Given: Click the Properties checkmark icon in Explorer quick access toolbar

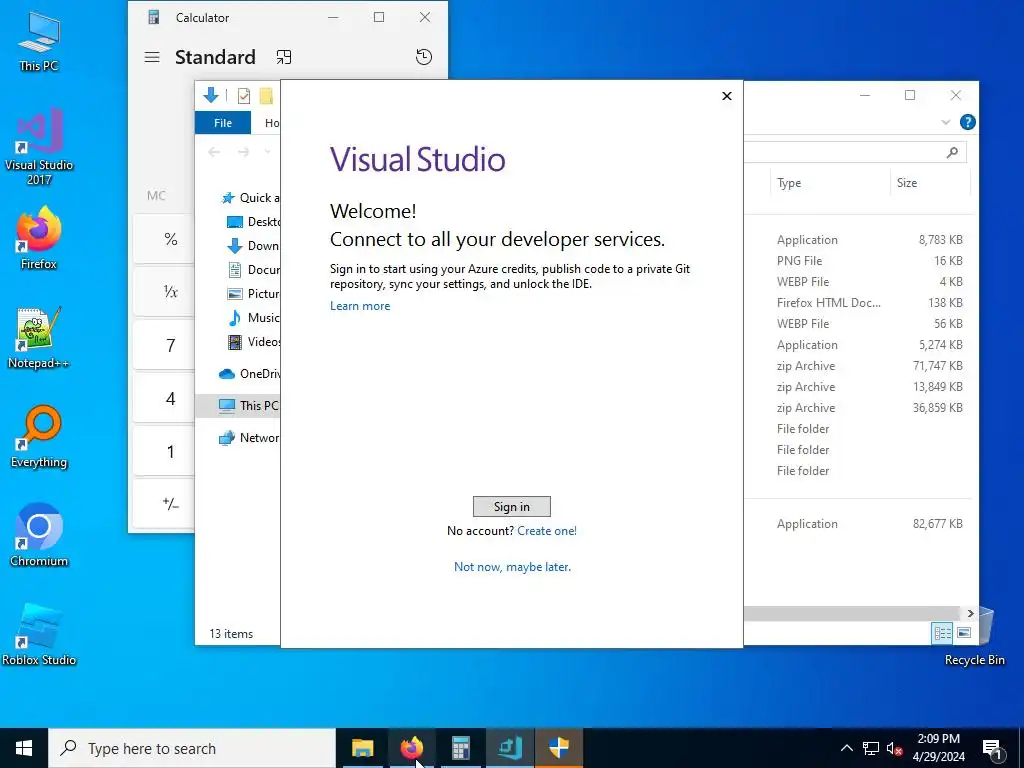Looking at the screenshot, I should 244,96.
